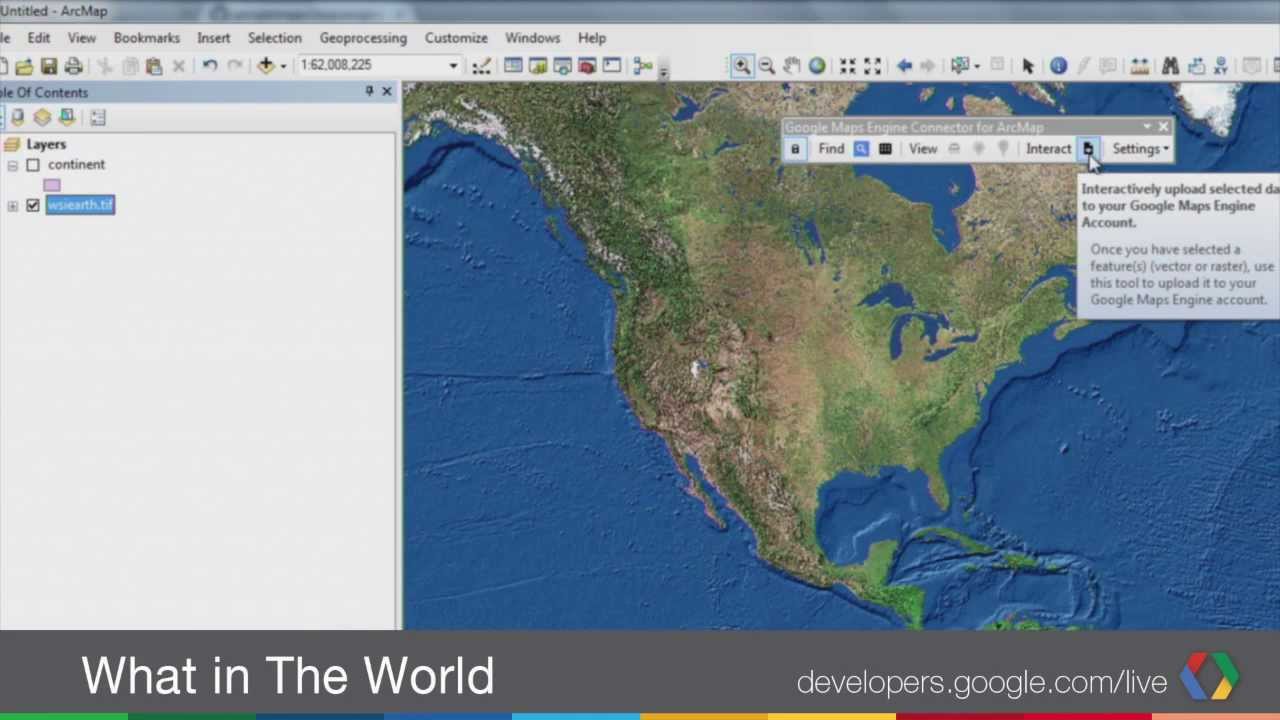The image size is (1280, 720).
Task: Expand the Standard toolbar overflow options
Action: (x=663, y=70)
